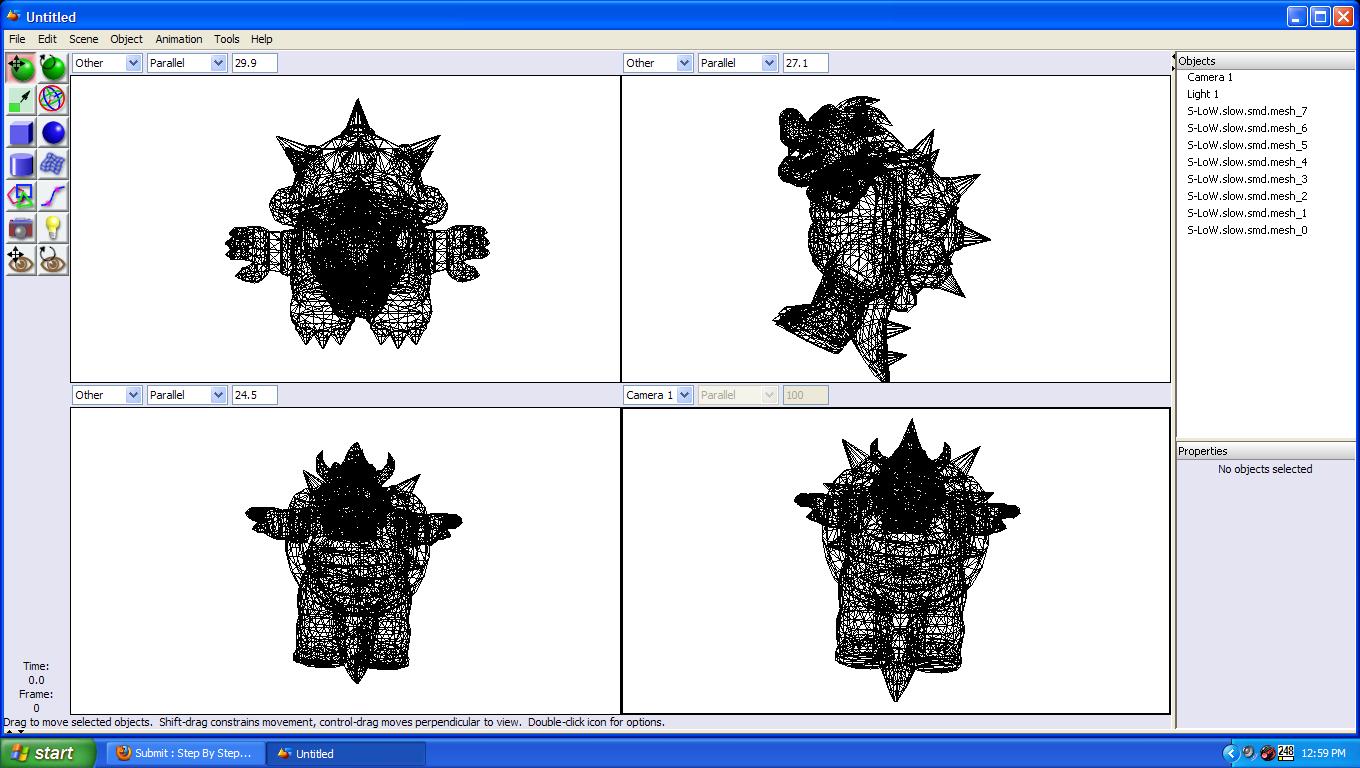The width and height of the screenshot is (1360, 768).
Task: Click the 'No objects selected' text
Action: [x=1265, y=469]
